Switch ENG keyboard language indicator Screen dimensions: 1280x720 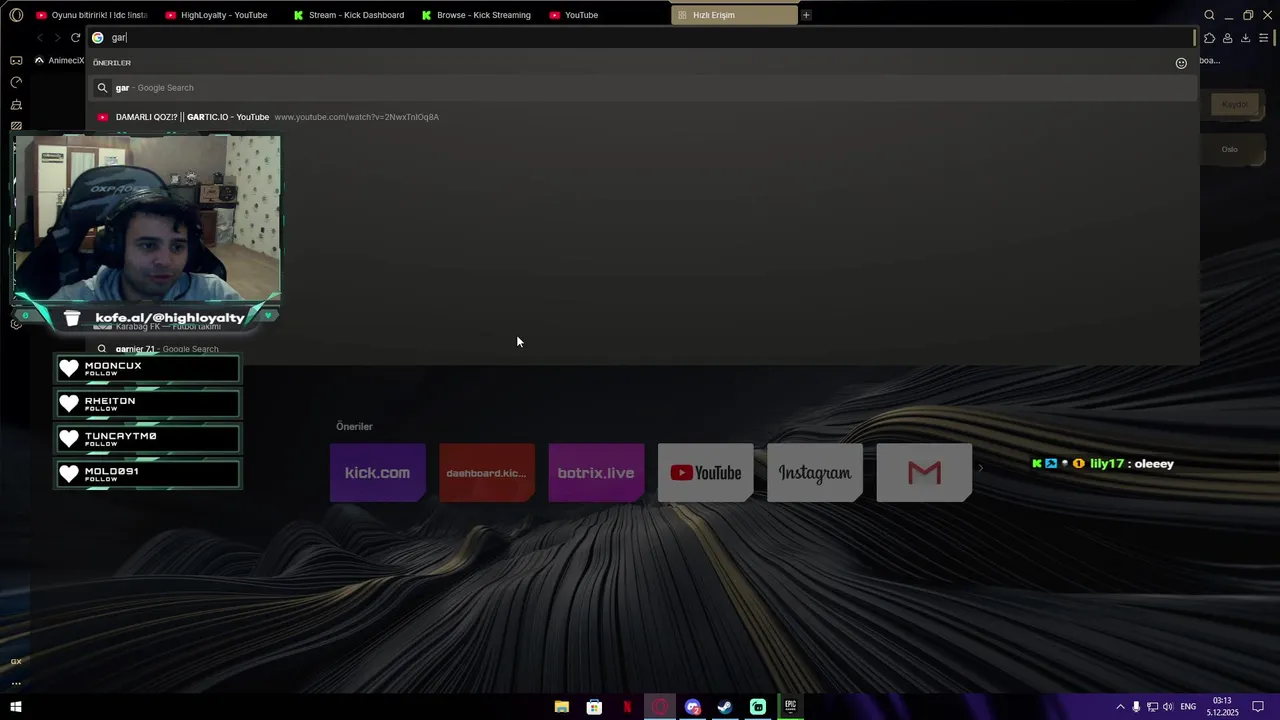click(x=1188, y=707)
